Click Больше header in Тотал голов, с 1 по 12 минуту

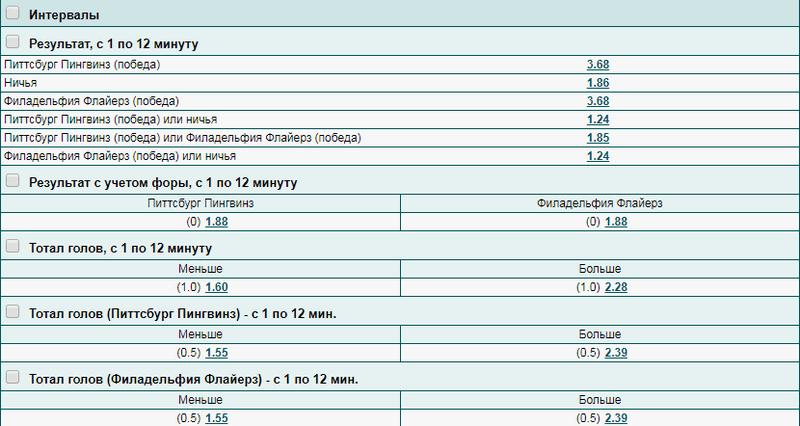600,269
